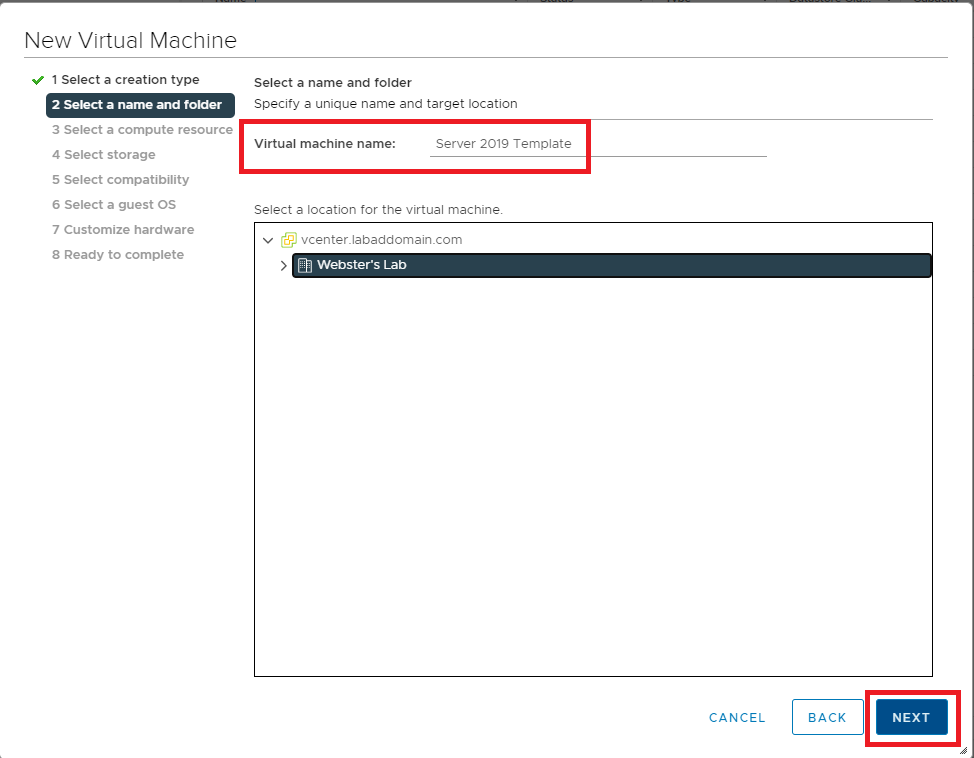974x758 pixels.
Task: Select the Webster's Lab tree entry
Action: (361, 266)
